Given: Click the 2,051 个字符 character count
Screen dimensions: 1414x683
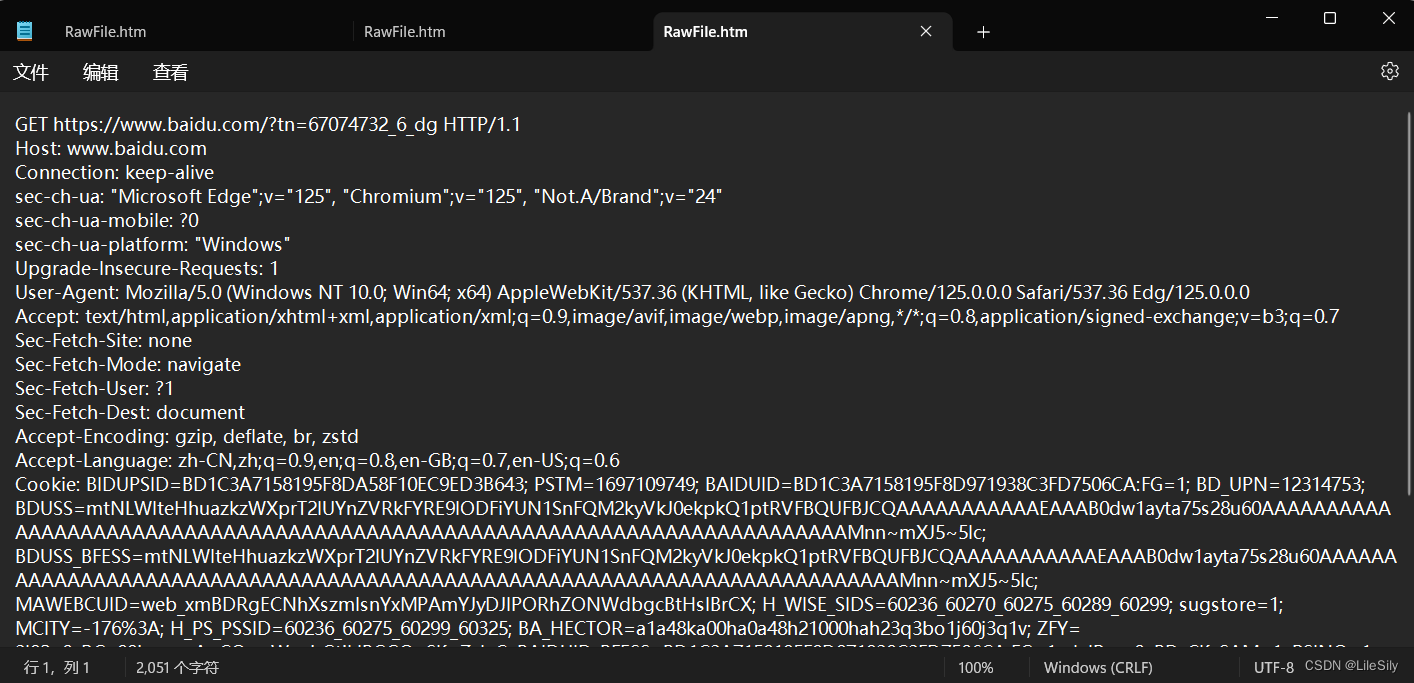Looking at the screenshot, I should pos(180,667).
